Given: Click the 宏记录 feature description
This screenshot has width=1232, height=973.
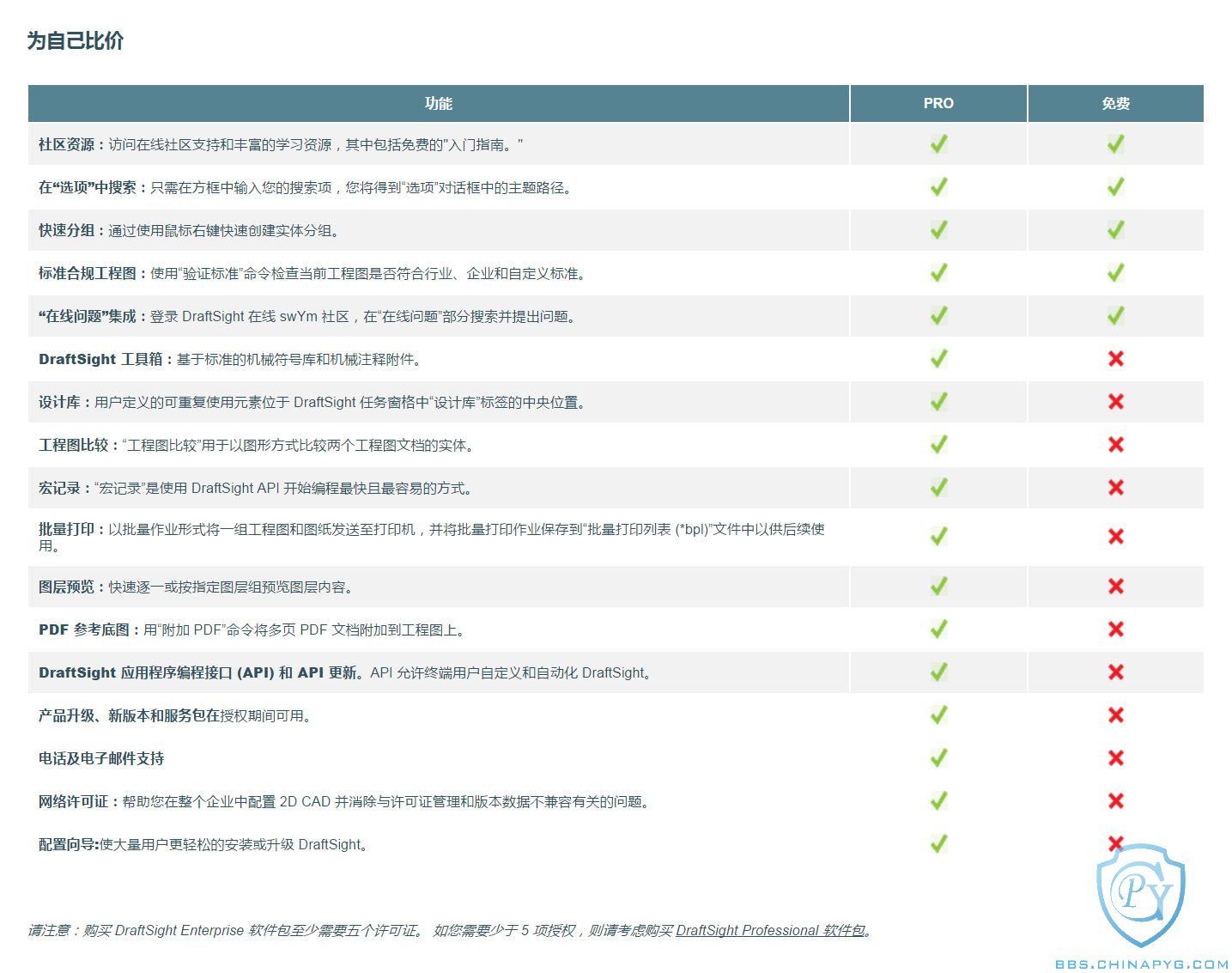Looking at the screenshot, I should tap(258, 488).
